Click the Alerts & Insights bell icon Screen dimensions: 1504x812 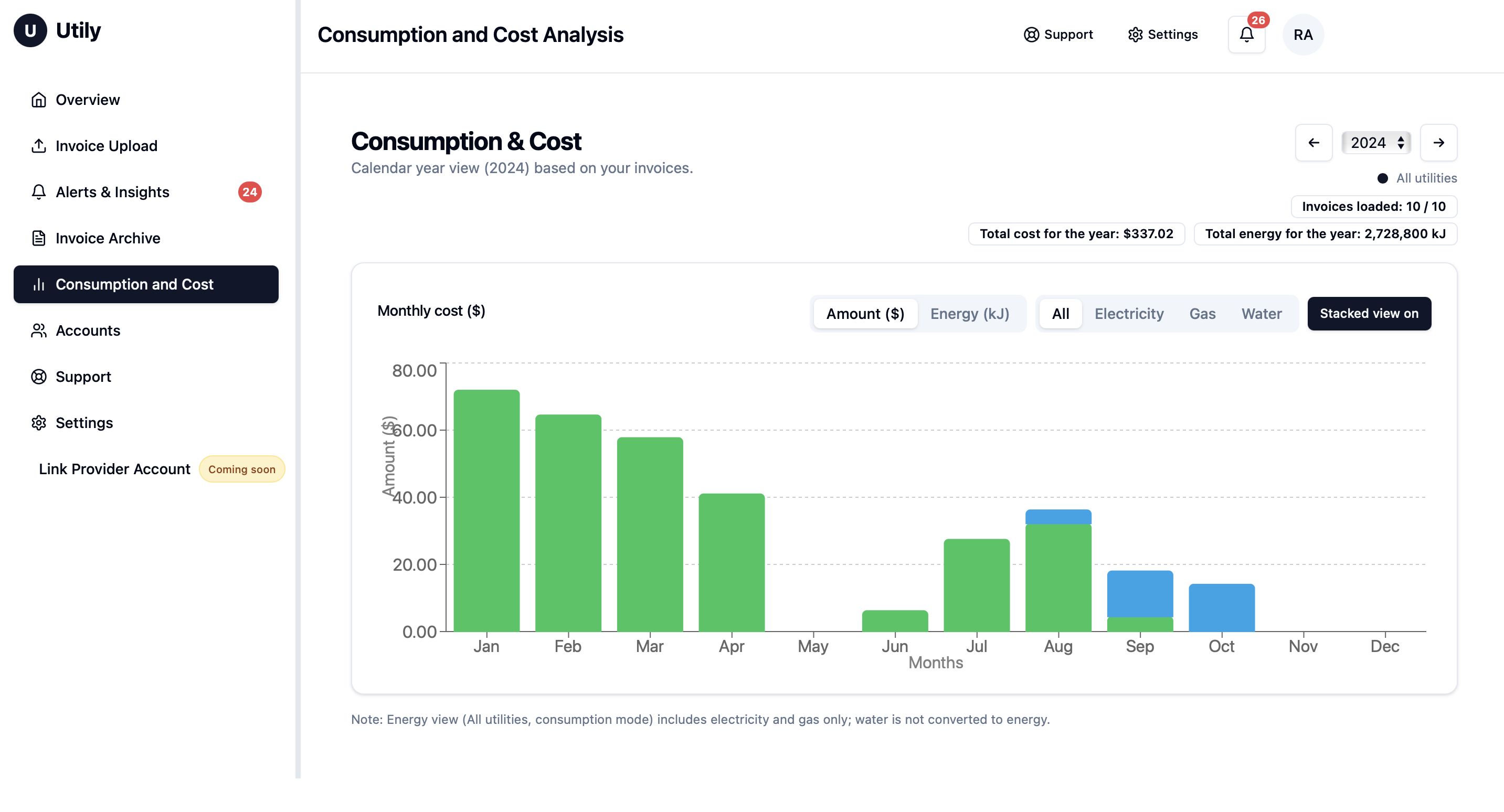click(x=38, y=192)
